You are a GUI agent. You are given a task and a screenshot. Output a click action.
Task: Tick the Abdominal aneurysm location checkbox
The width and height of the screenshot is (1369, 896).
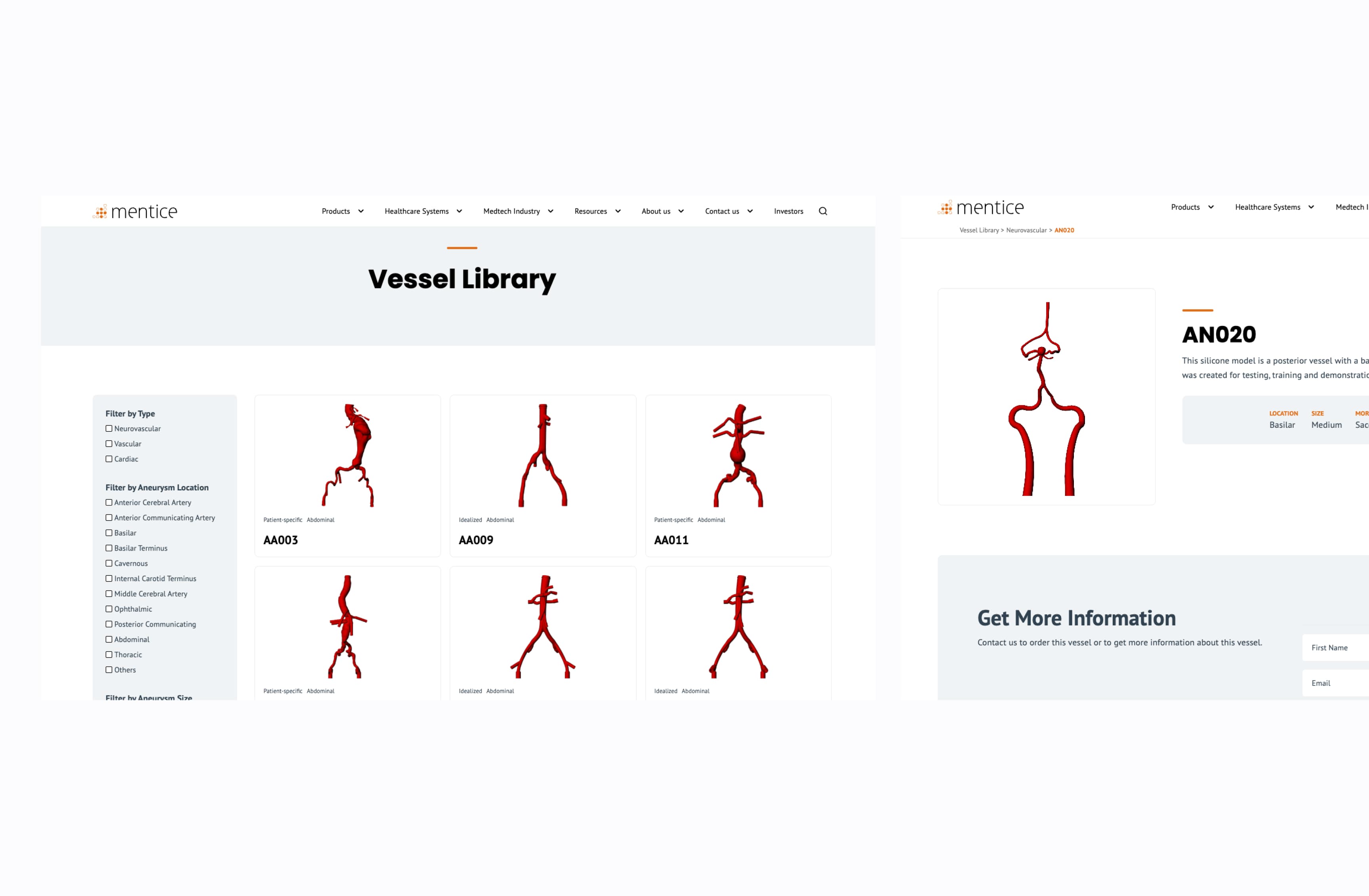pyautogui.click(x=109, y=639)
